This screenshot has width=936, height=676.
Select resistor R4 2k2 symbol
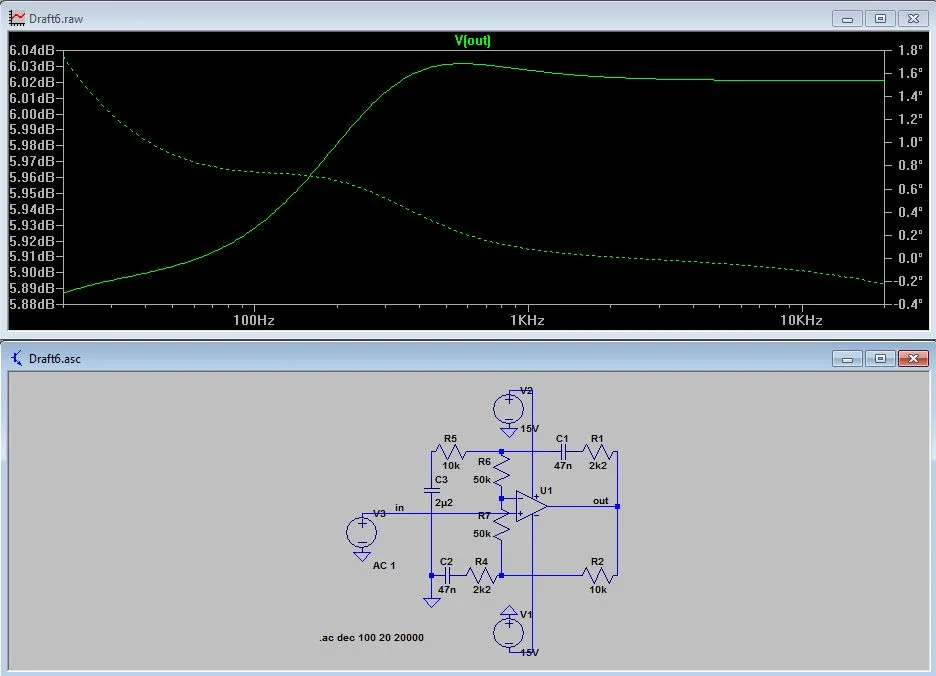pyautogui.click(x=482, y=576)
